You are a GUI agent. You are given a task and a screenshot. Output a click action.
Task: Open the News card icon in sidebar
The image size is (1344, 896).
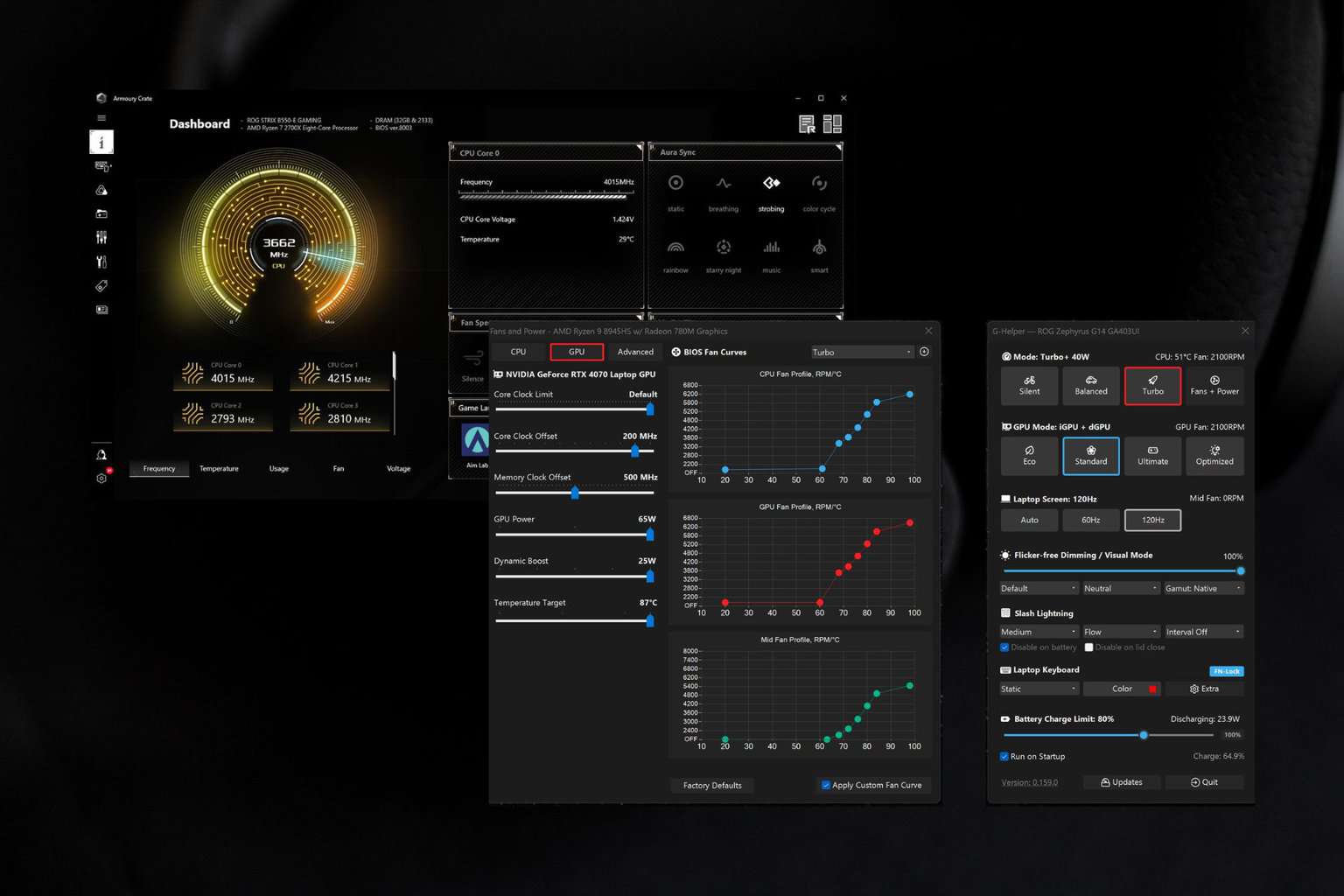[x=101, y=310]
